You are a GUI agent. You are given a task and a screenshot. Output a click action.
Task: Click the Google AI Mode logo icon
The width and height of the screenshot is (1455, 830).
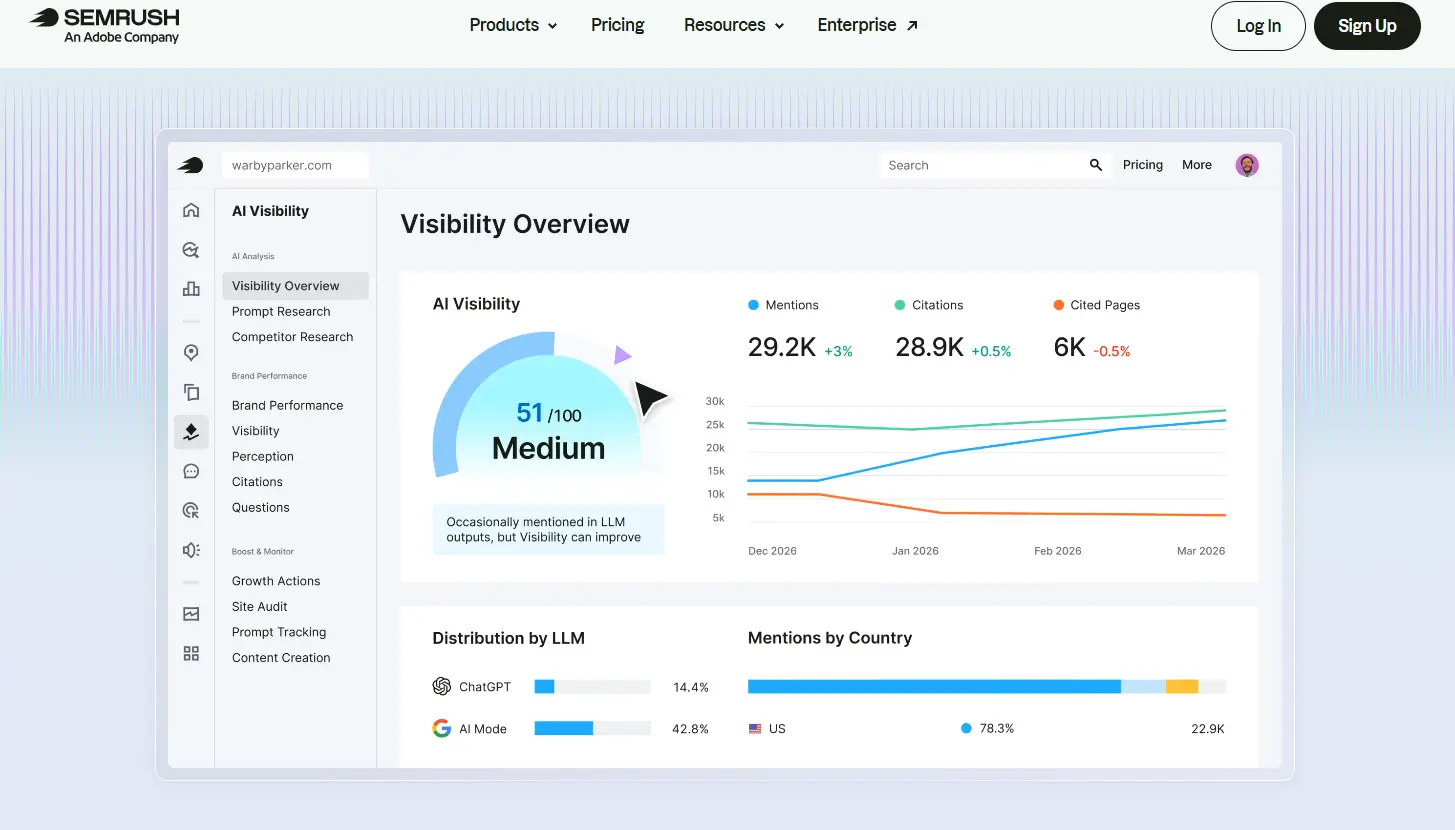click(441, 728)
